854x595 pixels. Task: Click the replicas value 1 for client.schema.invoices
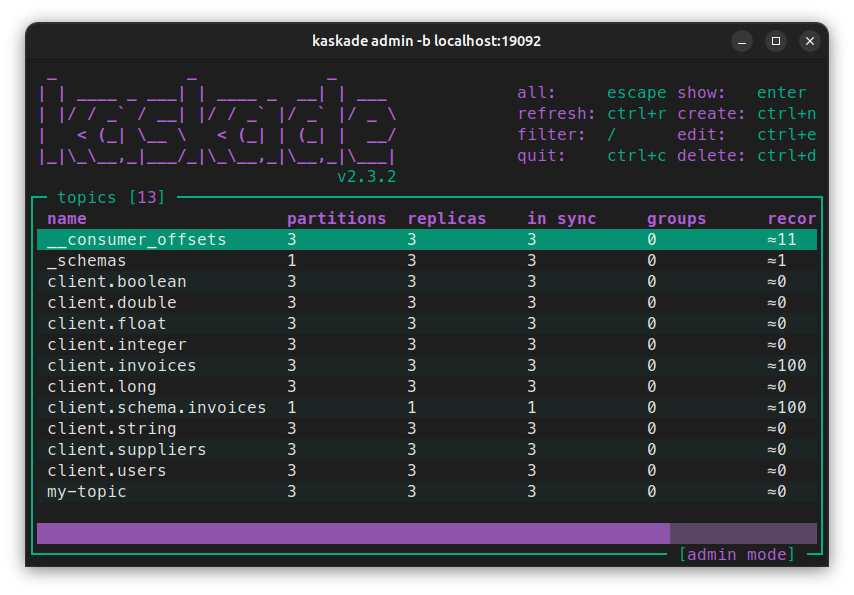(x=412, y=408)
